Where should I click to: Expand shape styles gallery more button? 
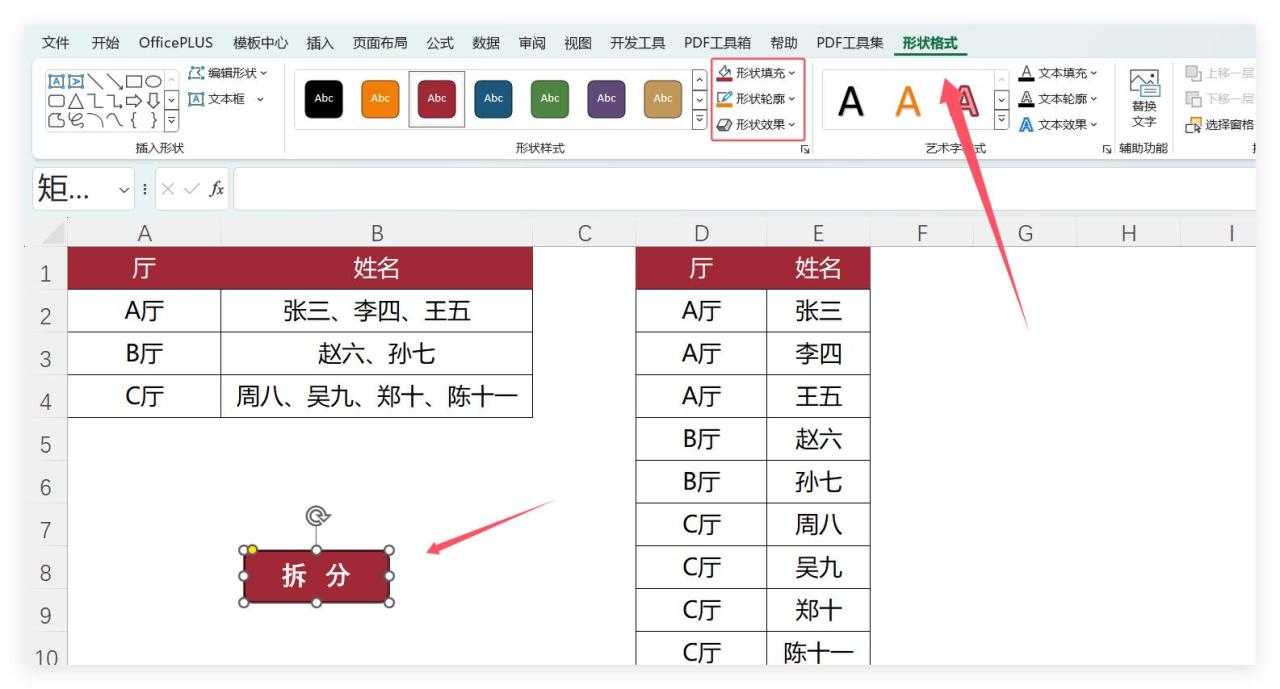coord(699,120)
